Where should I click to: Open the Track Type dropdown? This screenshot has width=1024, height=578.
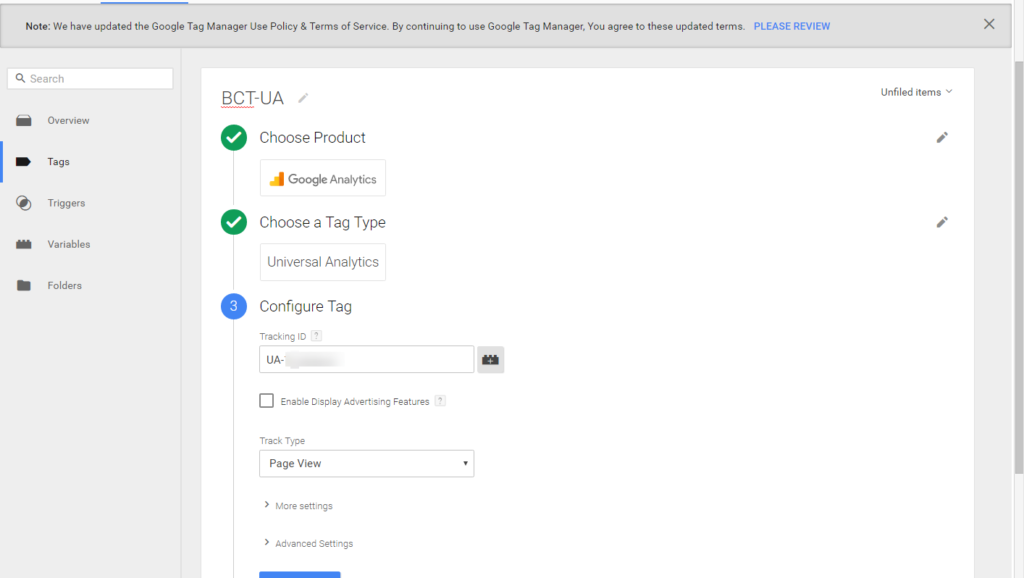tap(366, 463)
